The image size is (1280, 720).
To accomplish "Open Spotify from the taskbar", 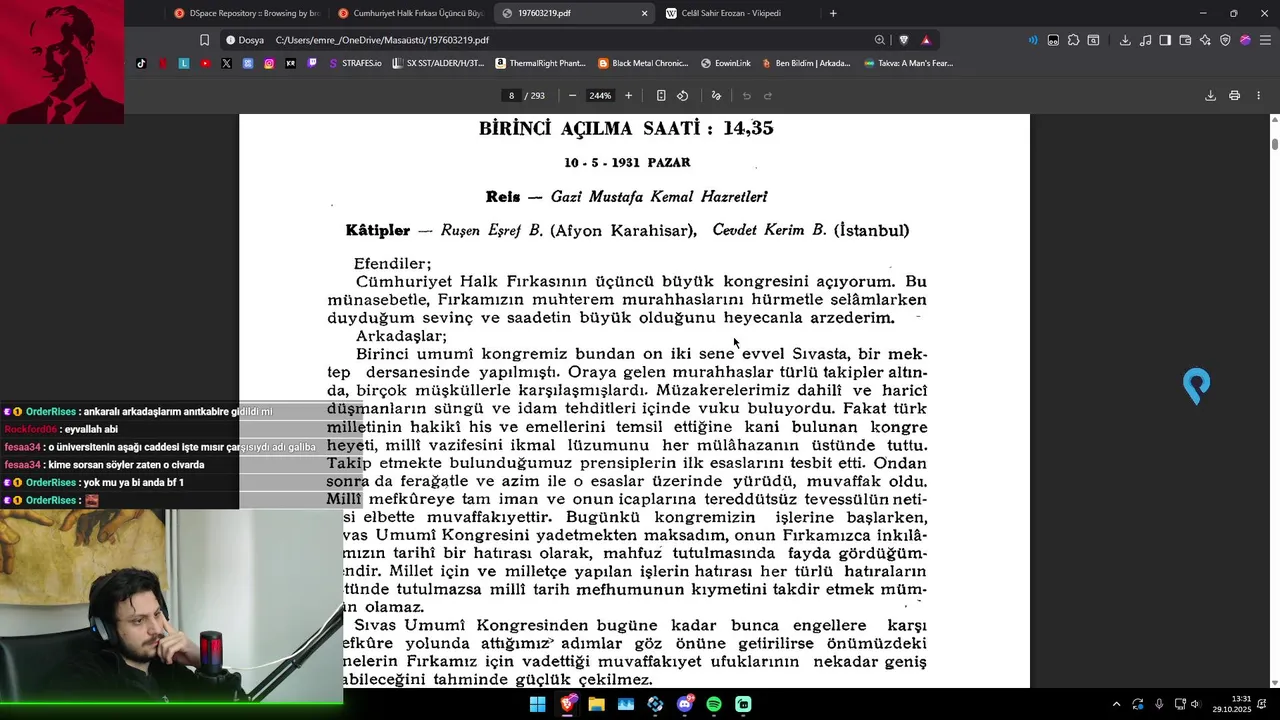I will click(x=714, y=704).
